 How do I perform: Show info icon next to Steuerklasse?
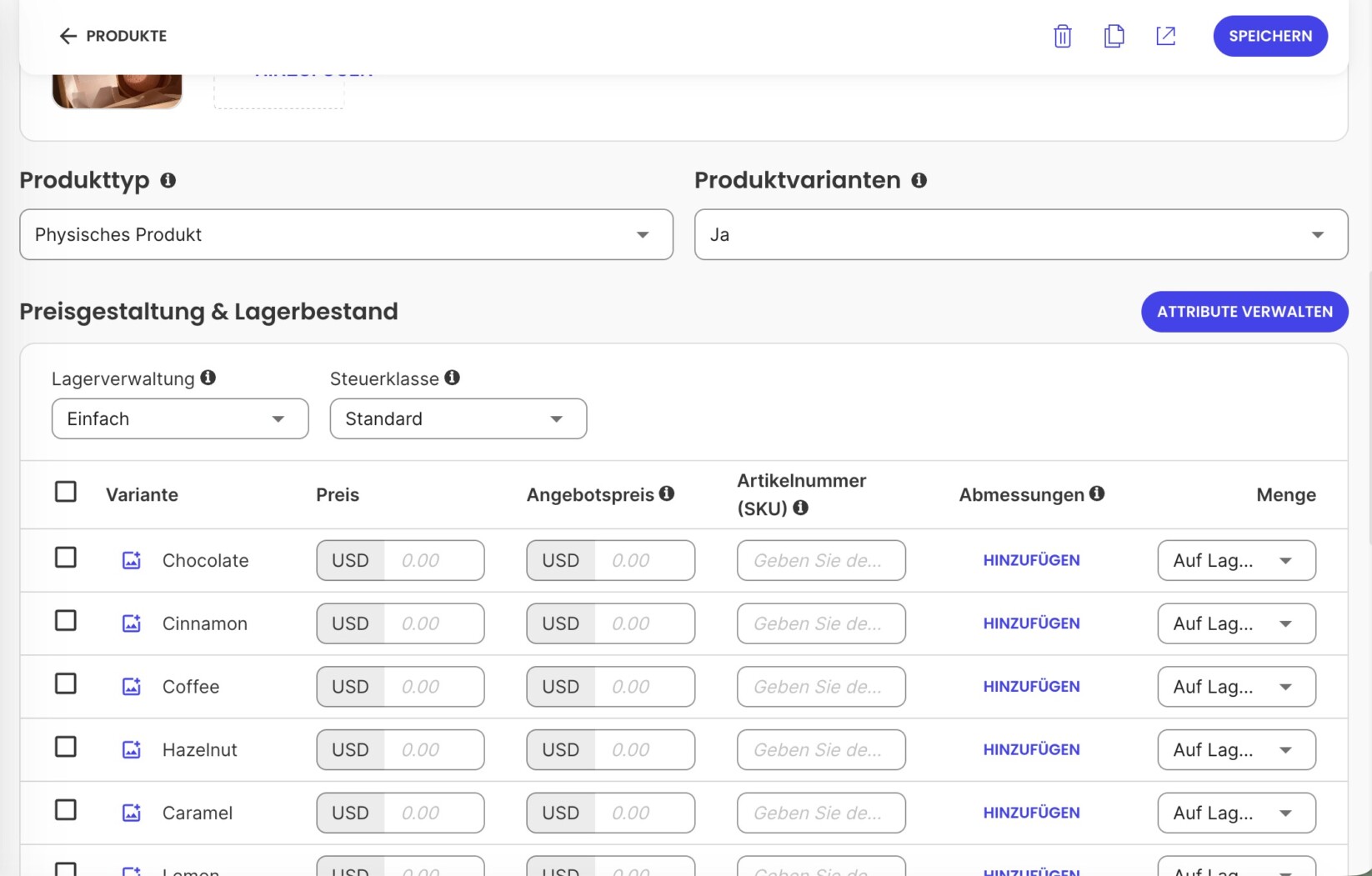coord(452,378)
